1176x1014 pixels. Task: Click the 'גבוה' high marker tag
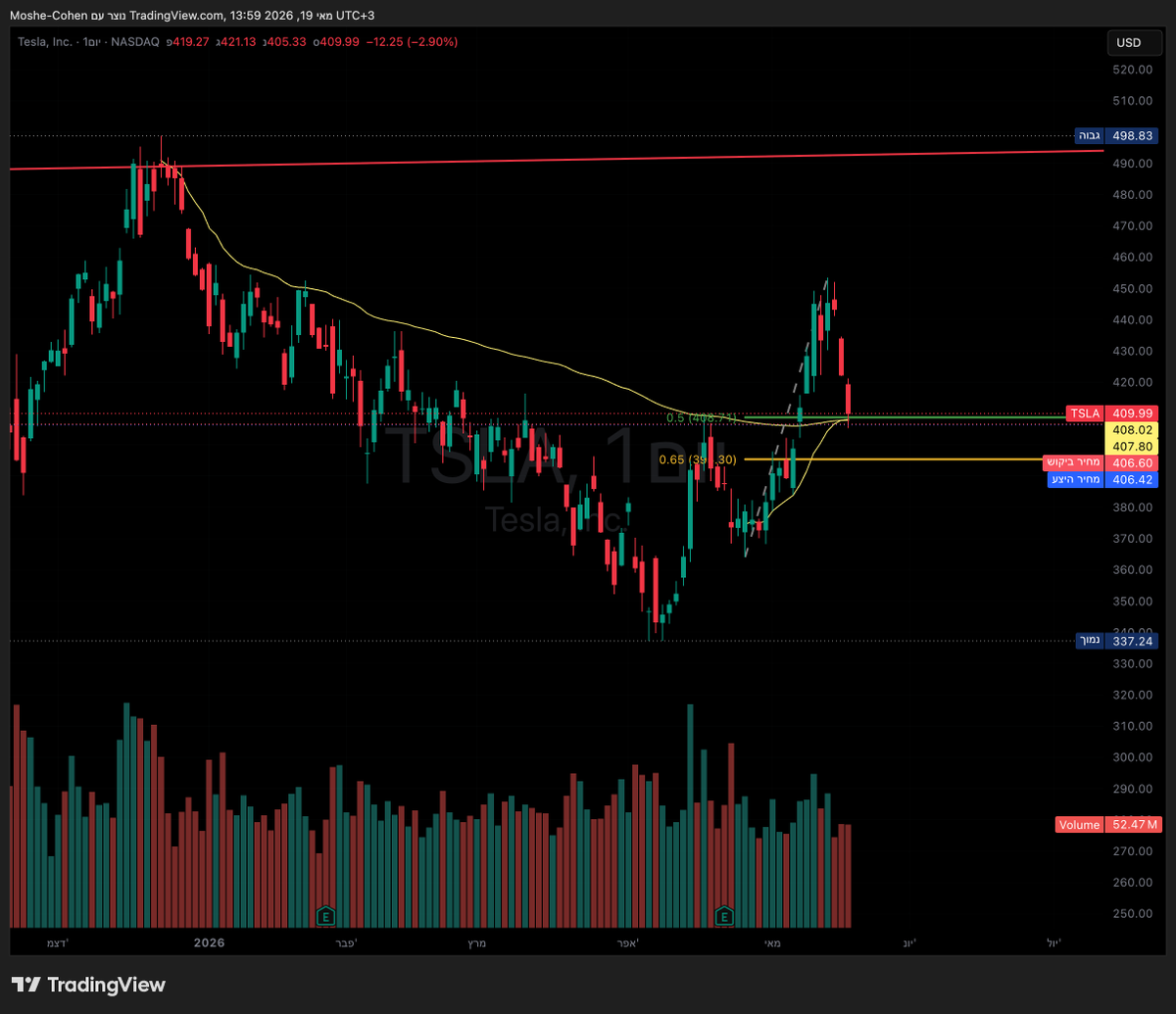point(1089,135)
